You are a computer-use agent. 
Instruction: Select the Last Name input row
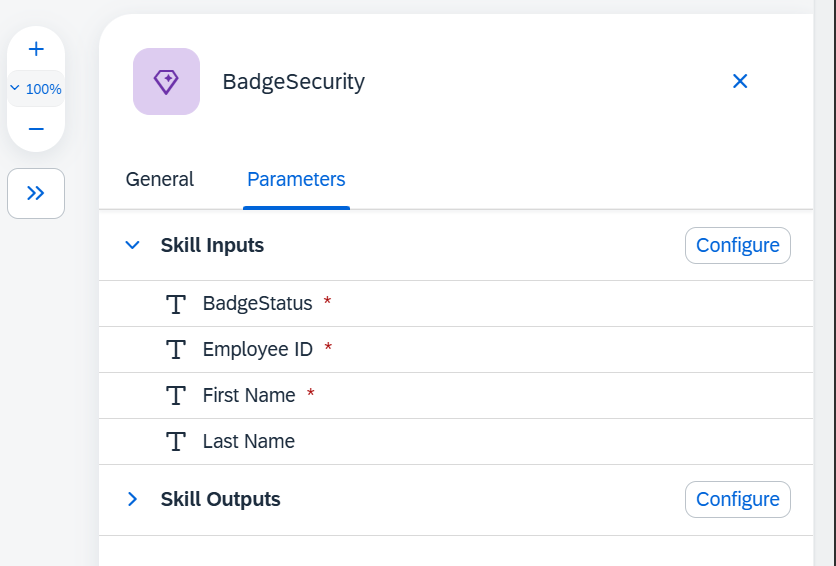coord(456,441)
